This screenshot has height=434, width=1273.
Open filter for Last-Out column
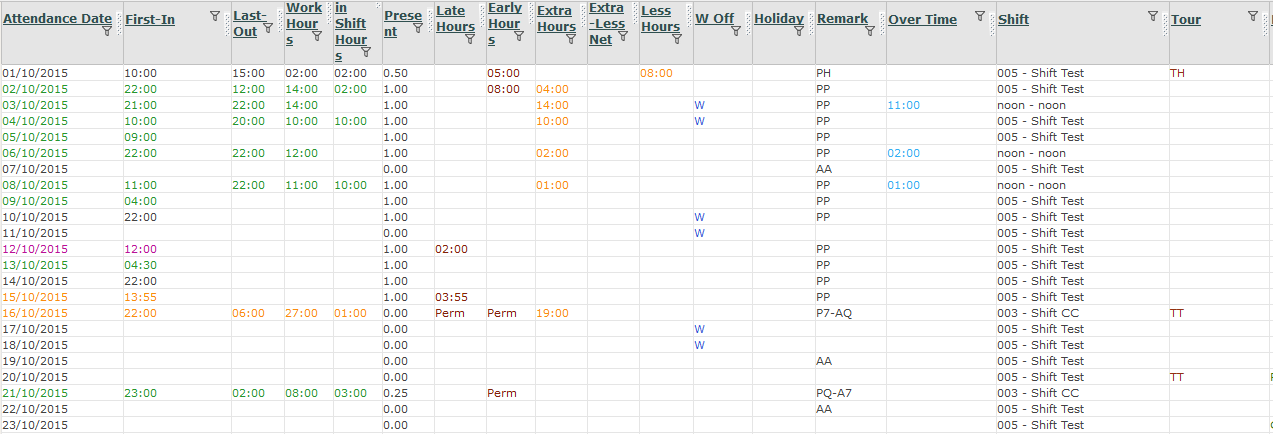[x=267, y=28]
